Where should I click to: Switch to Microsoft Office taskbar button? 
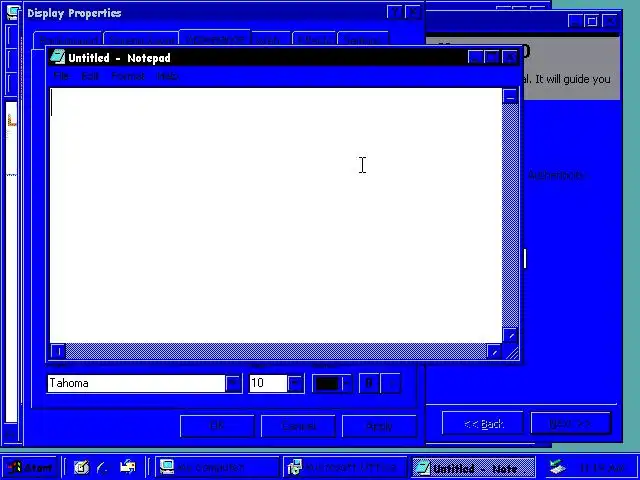(345, 468)
